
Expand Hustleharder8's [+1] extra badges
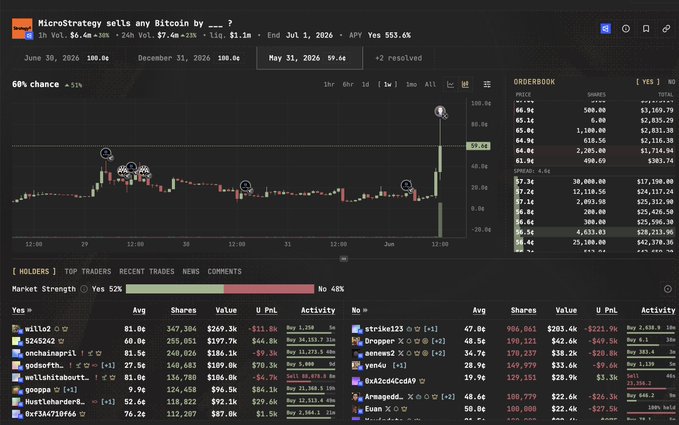click(x=108, y=402)
